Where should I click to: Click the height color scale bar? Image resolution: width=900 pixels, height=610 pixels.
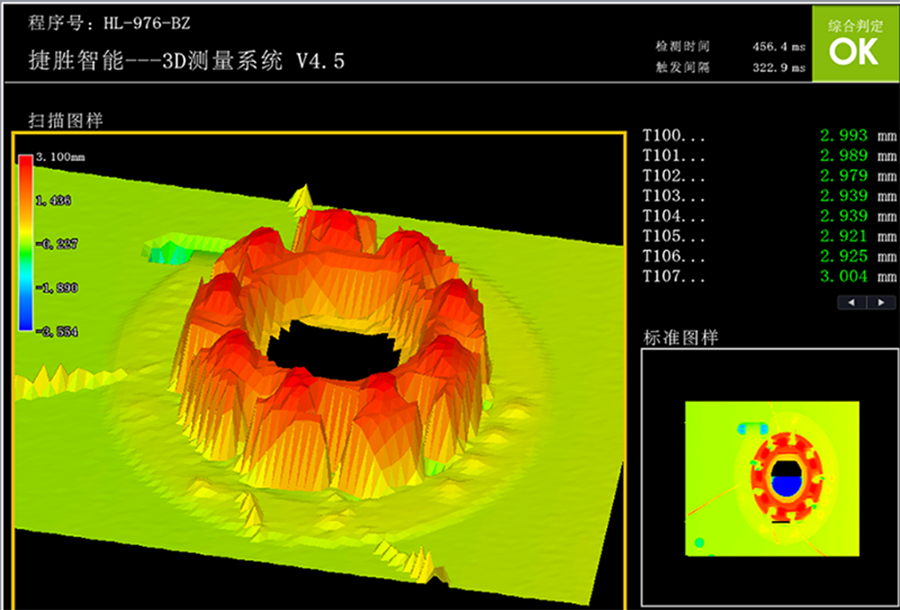pos(25,243)
